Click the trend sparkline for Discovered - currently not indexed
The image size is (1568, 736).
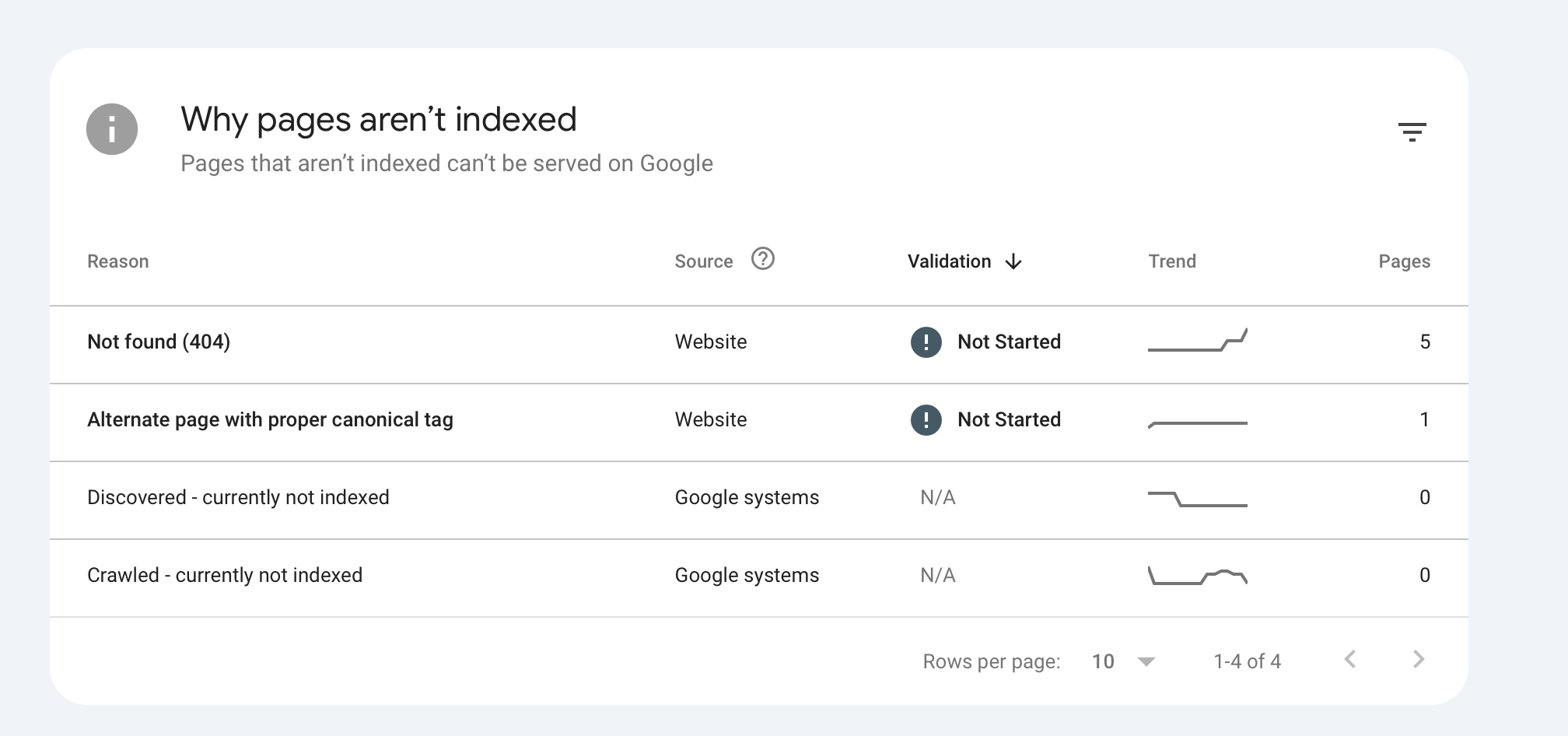1197,497
